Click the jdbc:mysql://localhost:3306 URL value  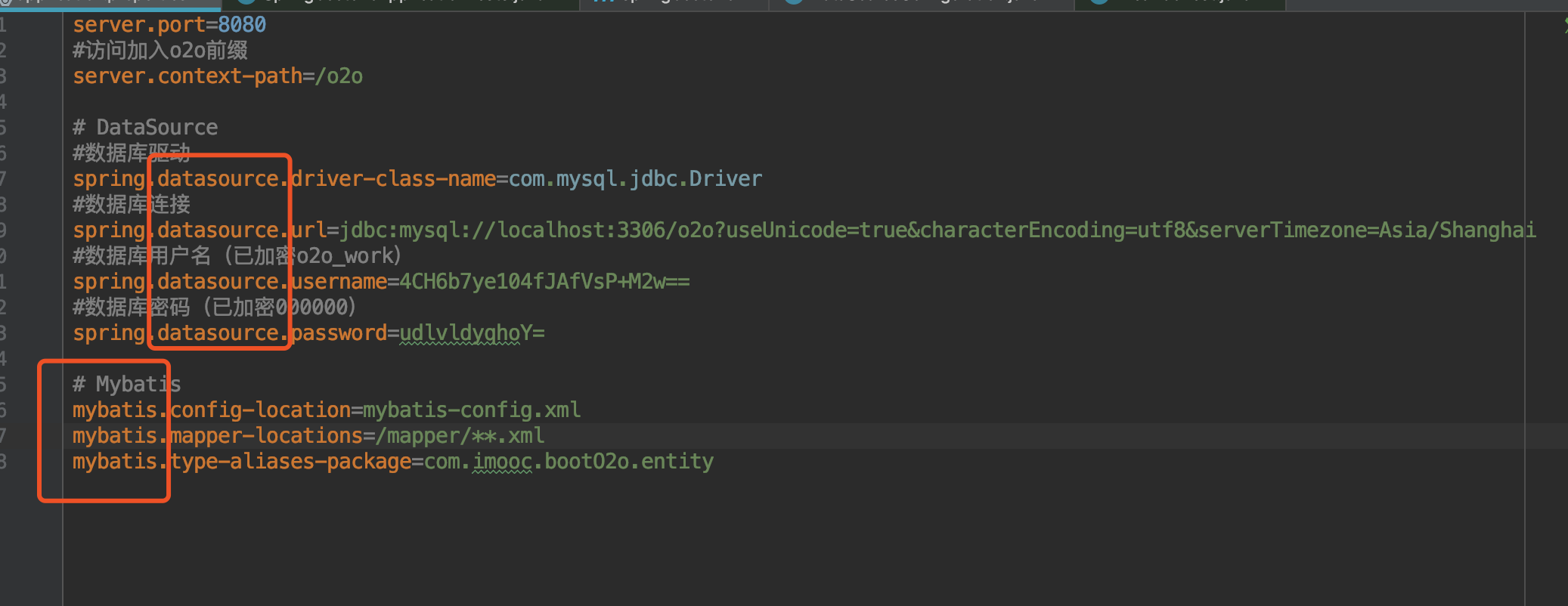point(937,230)
